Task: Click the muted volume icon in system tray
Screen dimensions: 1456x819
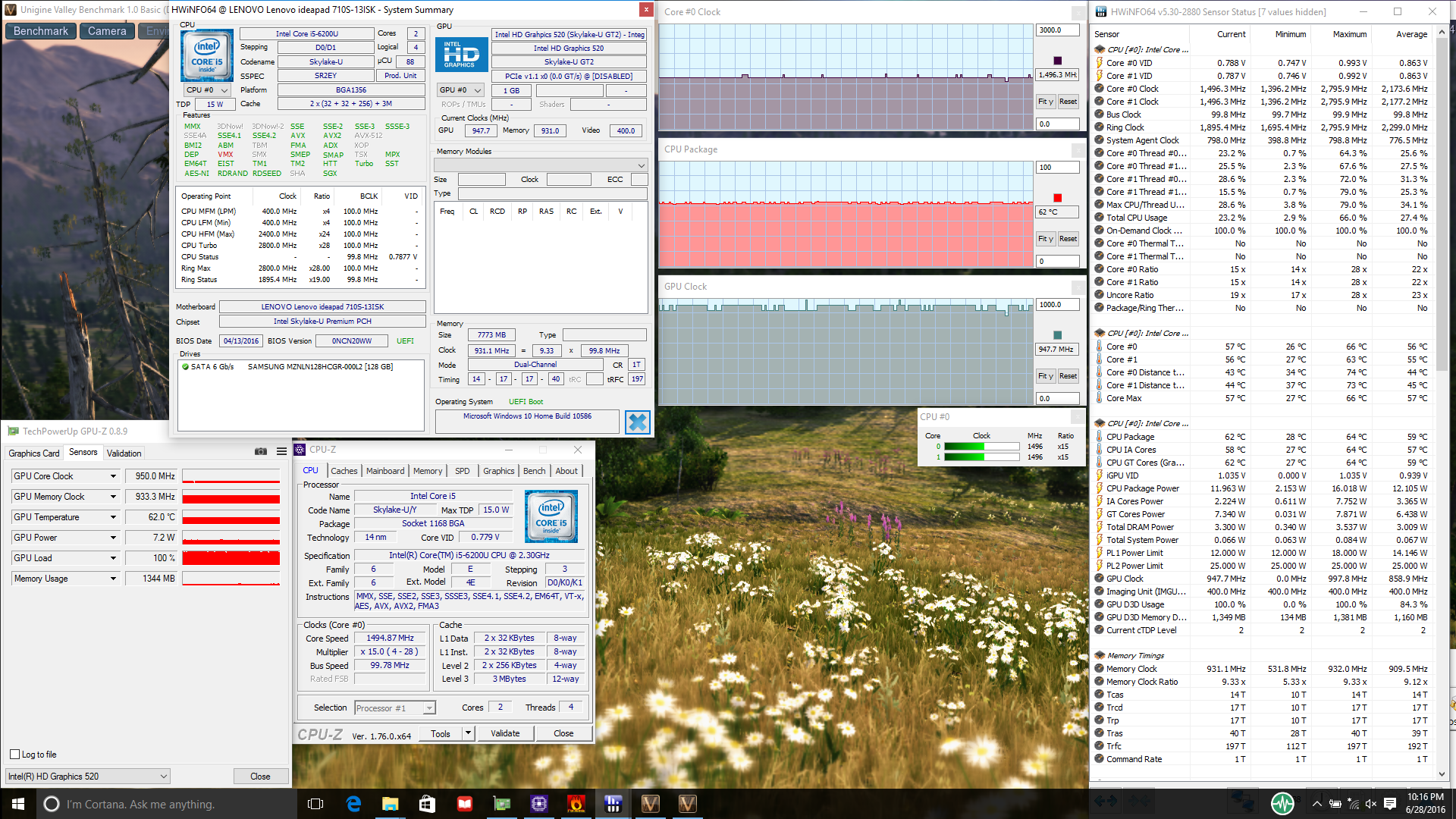Action: (x=1370, y=804)
